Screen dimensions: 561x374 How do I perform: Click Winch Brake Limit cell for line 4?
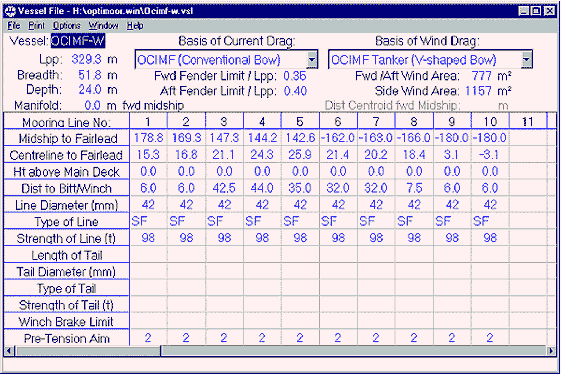click(262, 321)
